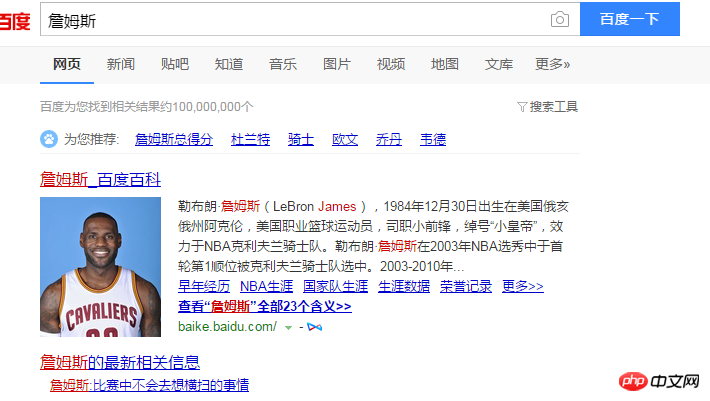Click the recommended link 韦德

pyautogui.click(x=433, y=139)
